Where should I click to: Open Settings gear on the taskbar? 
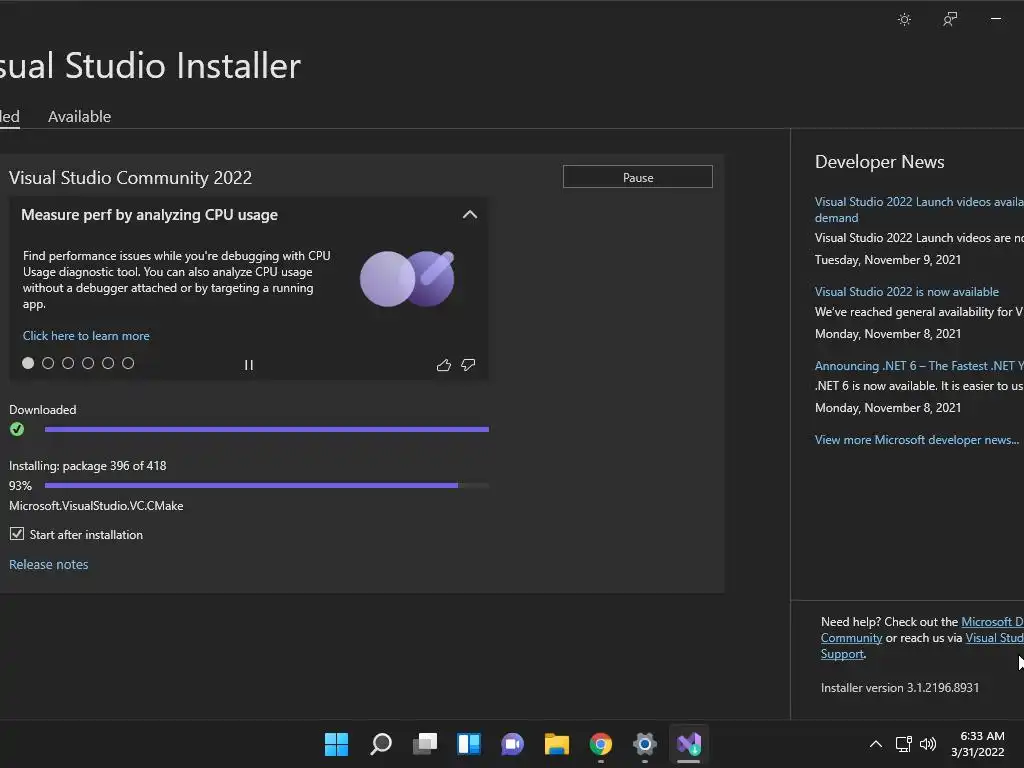pos(645,744)
